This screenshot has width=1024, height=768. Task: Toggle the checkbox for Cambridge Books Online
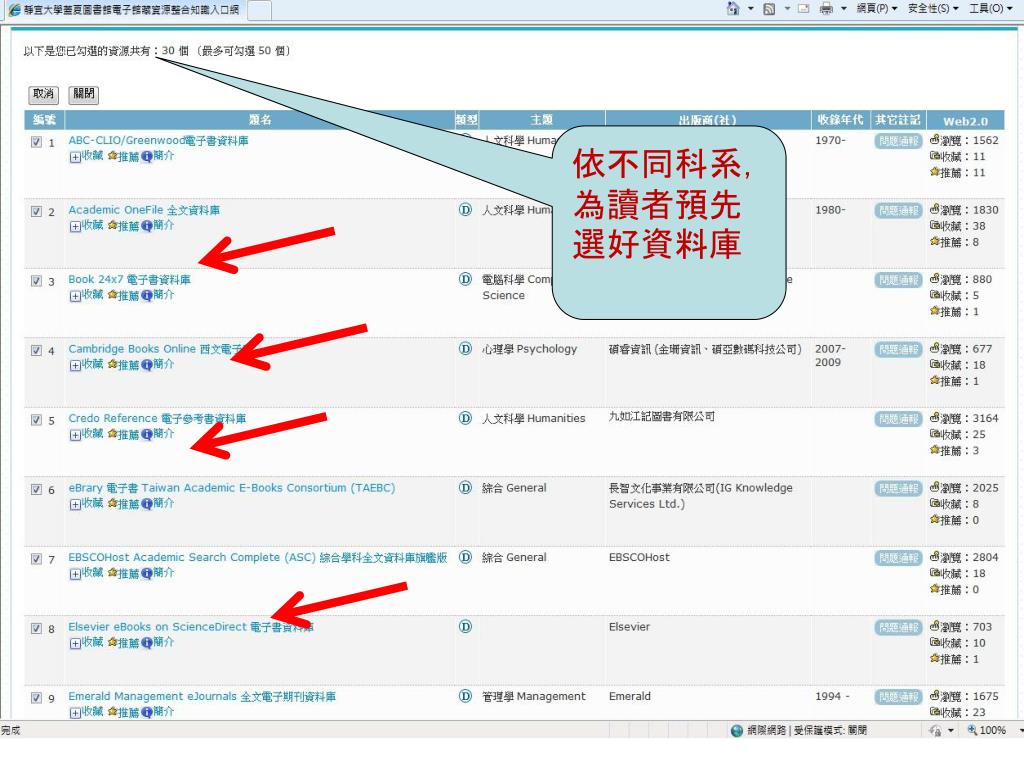pos(37,350)
